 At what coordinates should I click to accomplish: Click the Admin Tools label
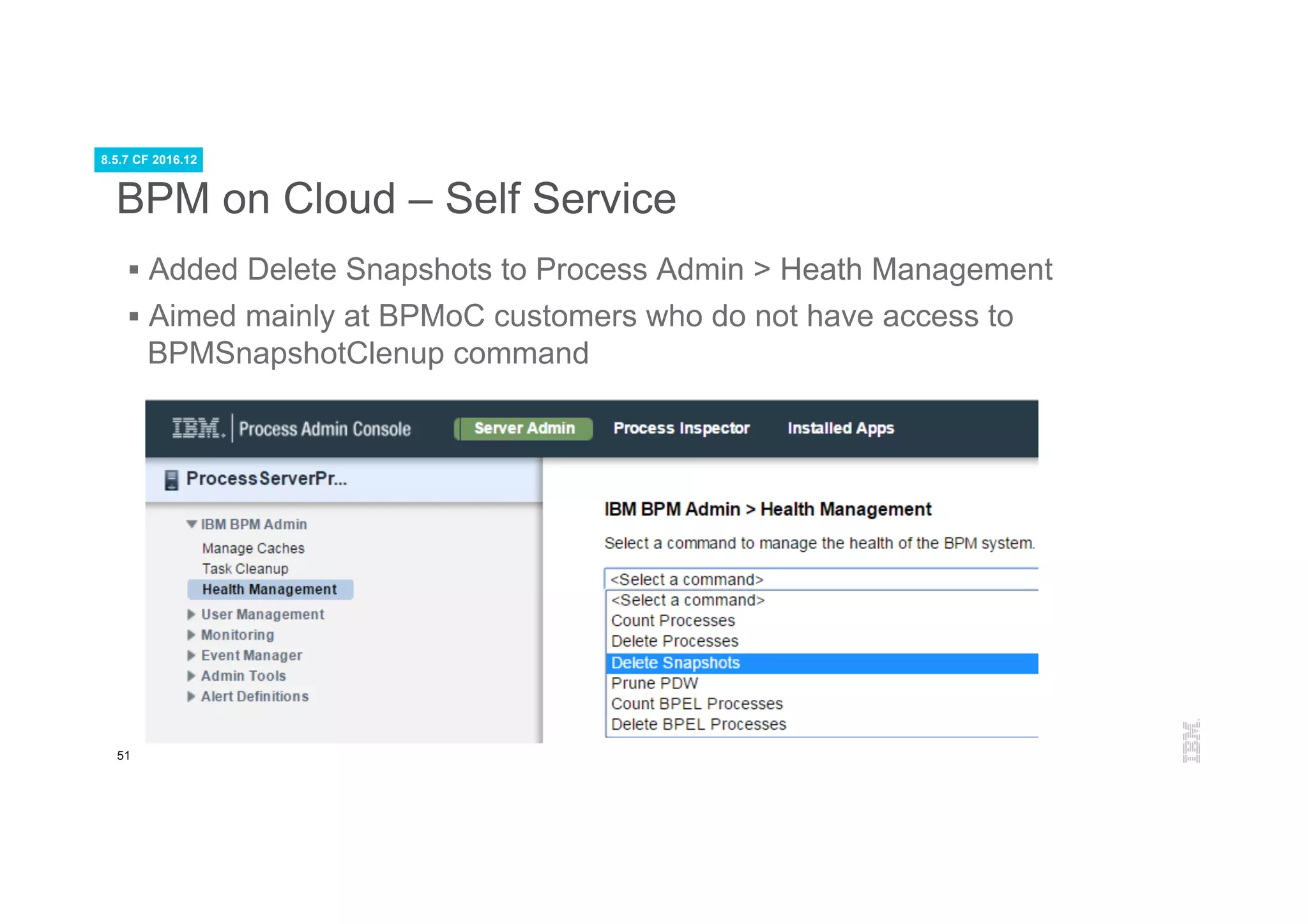click(243, 676)
